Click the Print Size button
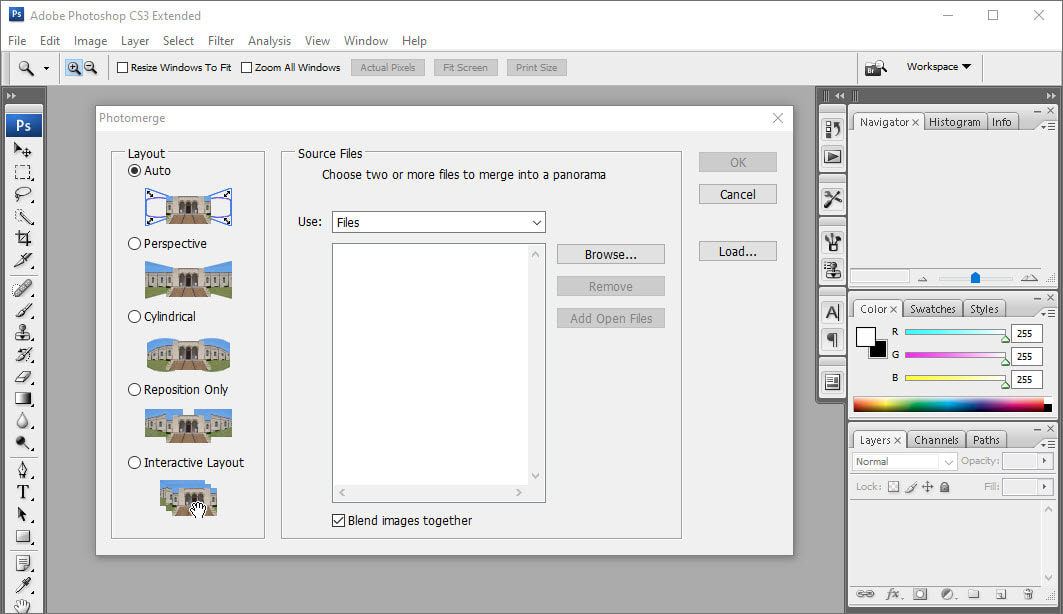This screenshot has height=614, width=1063. 536,68
